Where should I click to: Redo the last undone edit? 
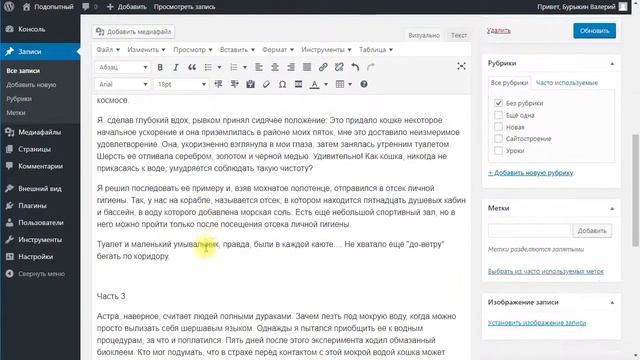point(371,67)
